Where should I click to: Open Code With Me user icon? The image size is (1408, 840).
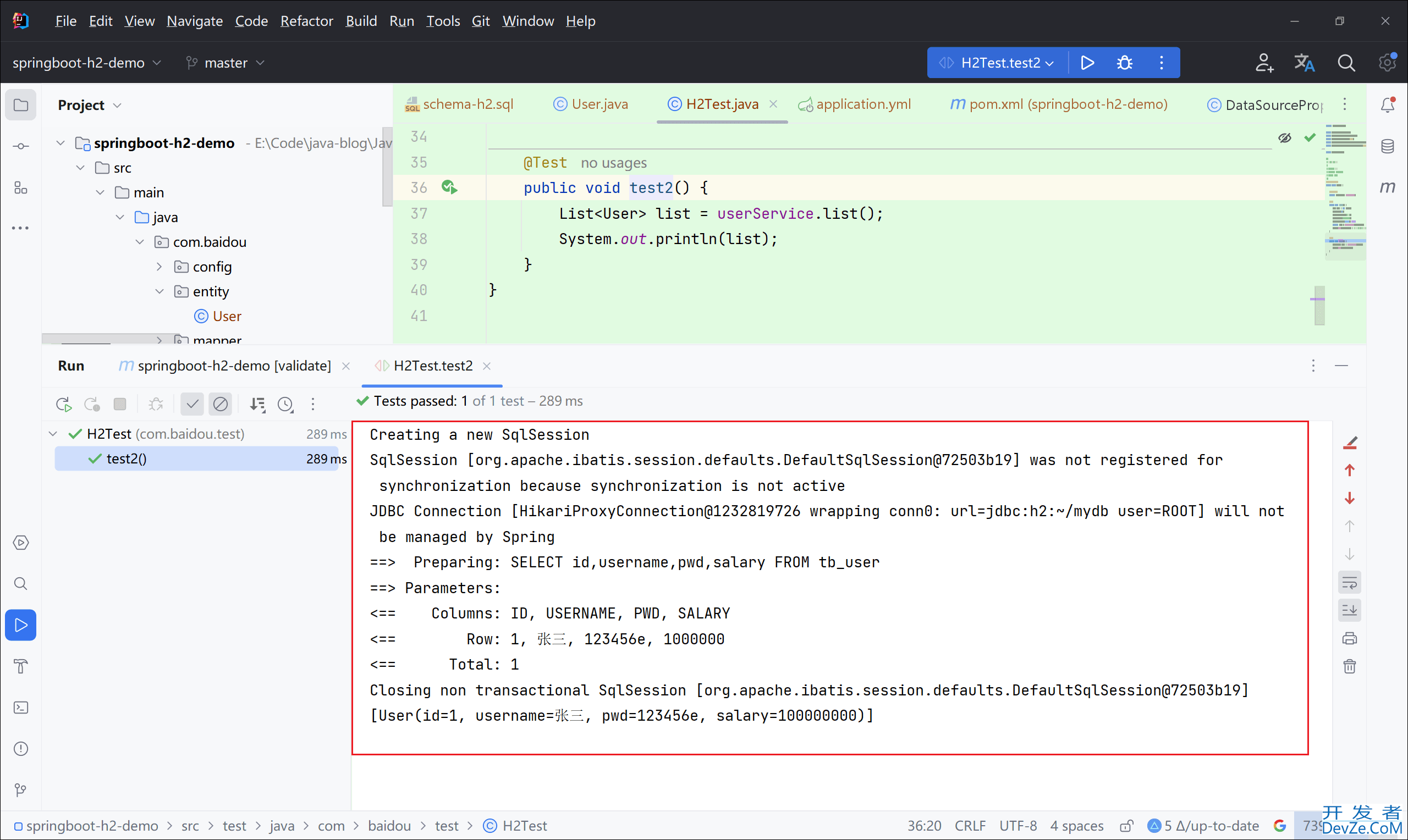(x=1264, y=62)
